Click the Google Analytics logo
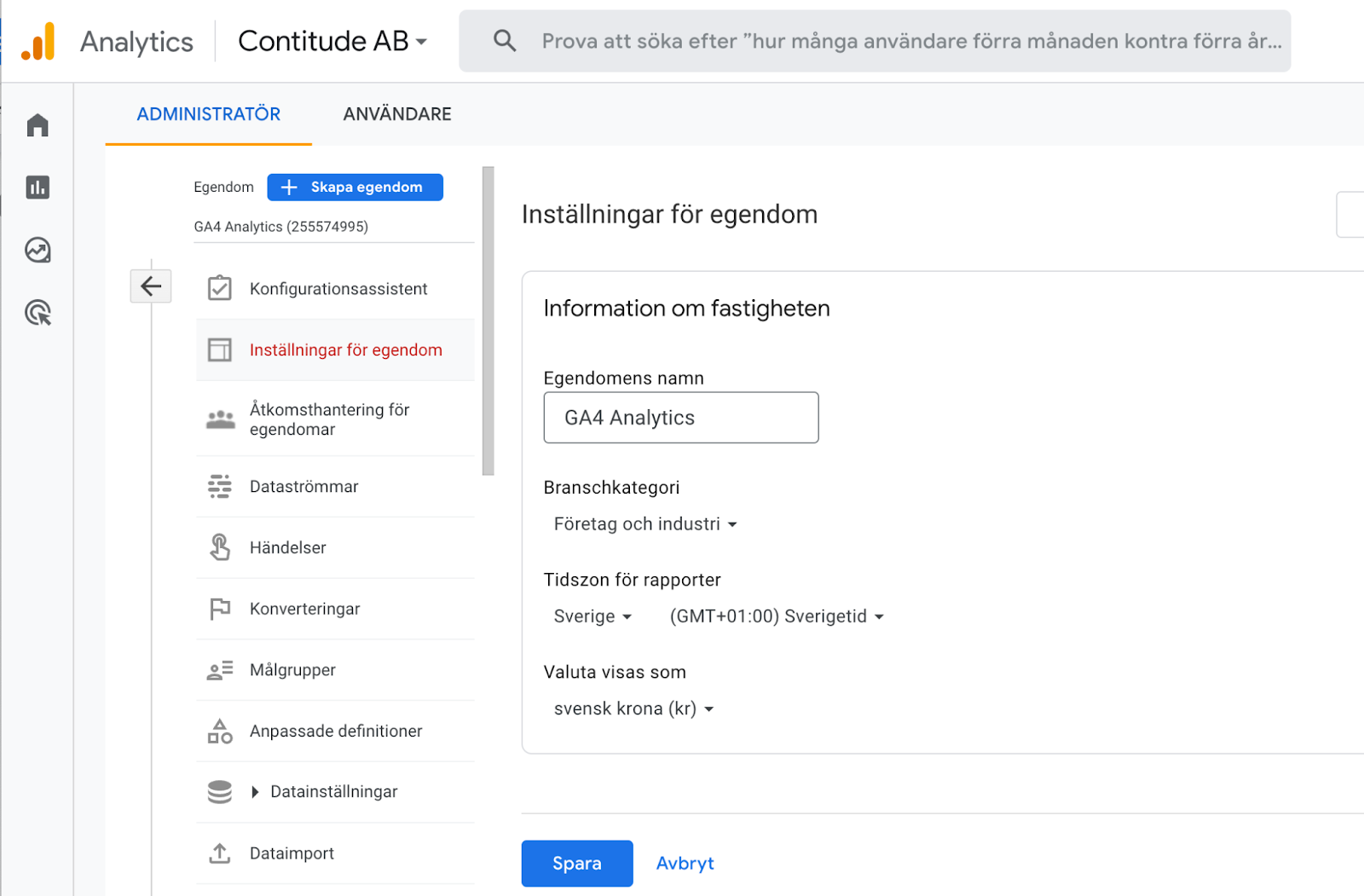Viewport: 1364px width, 896px height. coord(38,41)
